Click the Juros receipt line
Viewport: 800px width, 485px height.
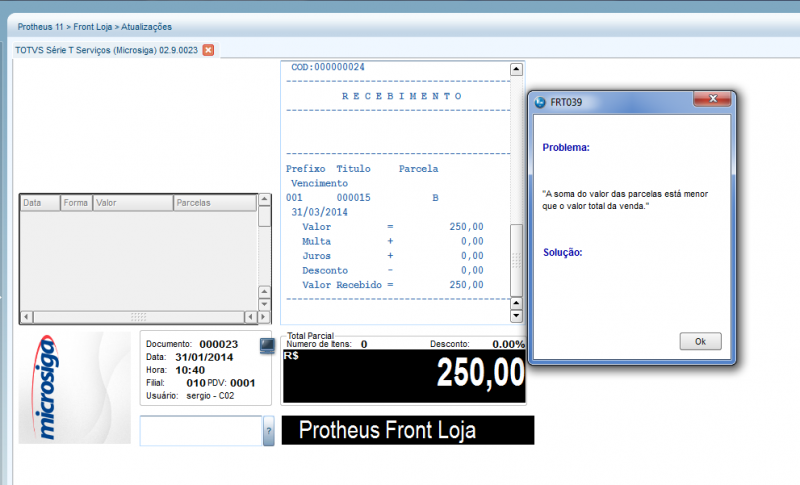pyautogui.click(x=393, y=256)
